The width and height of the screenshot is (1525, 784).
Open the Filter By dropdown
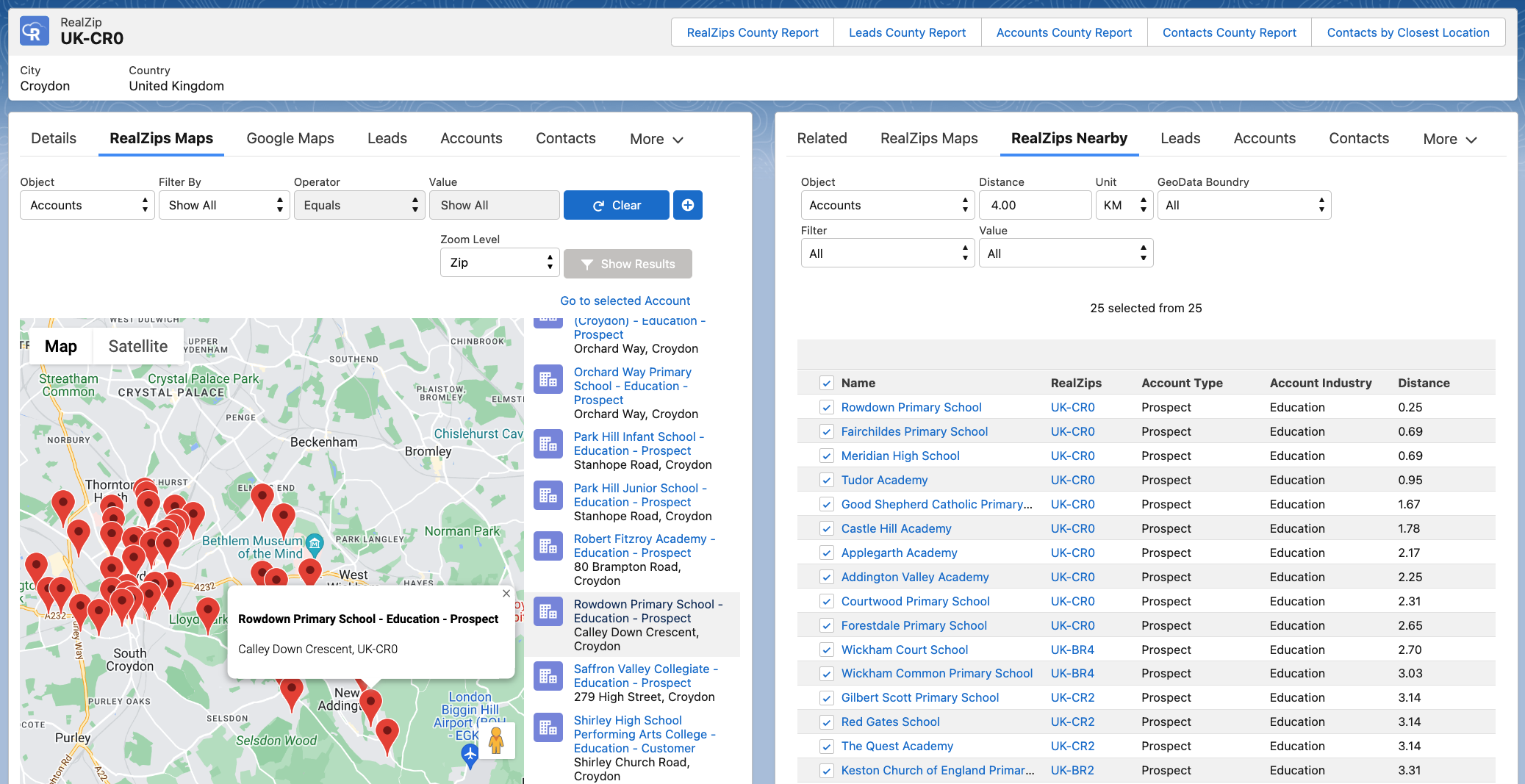[x=224, y=205]
